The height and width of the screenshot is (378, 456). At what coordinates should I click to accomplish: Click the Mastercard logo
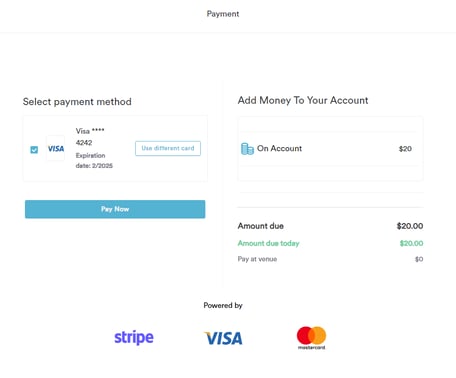point(311,338)
